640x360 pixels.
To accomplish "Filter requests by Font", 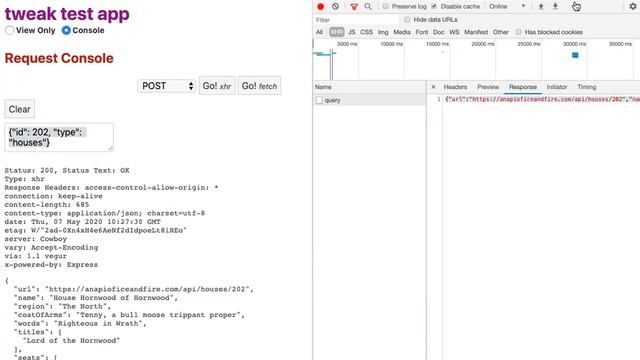I will tap(422, 32).
